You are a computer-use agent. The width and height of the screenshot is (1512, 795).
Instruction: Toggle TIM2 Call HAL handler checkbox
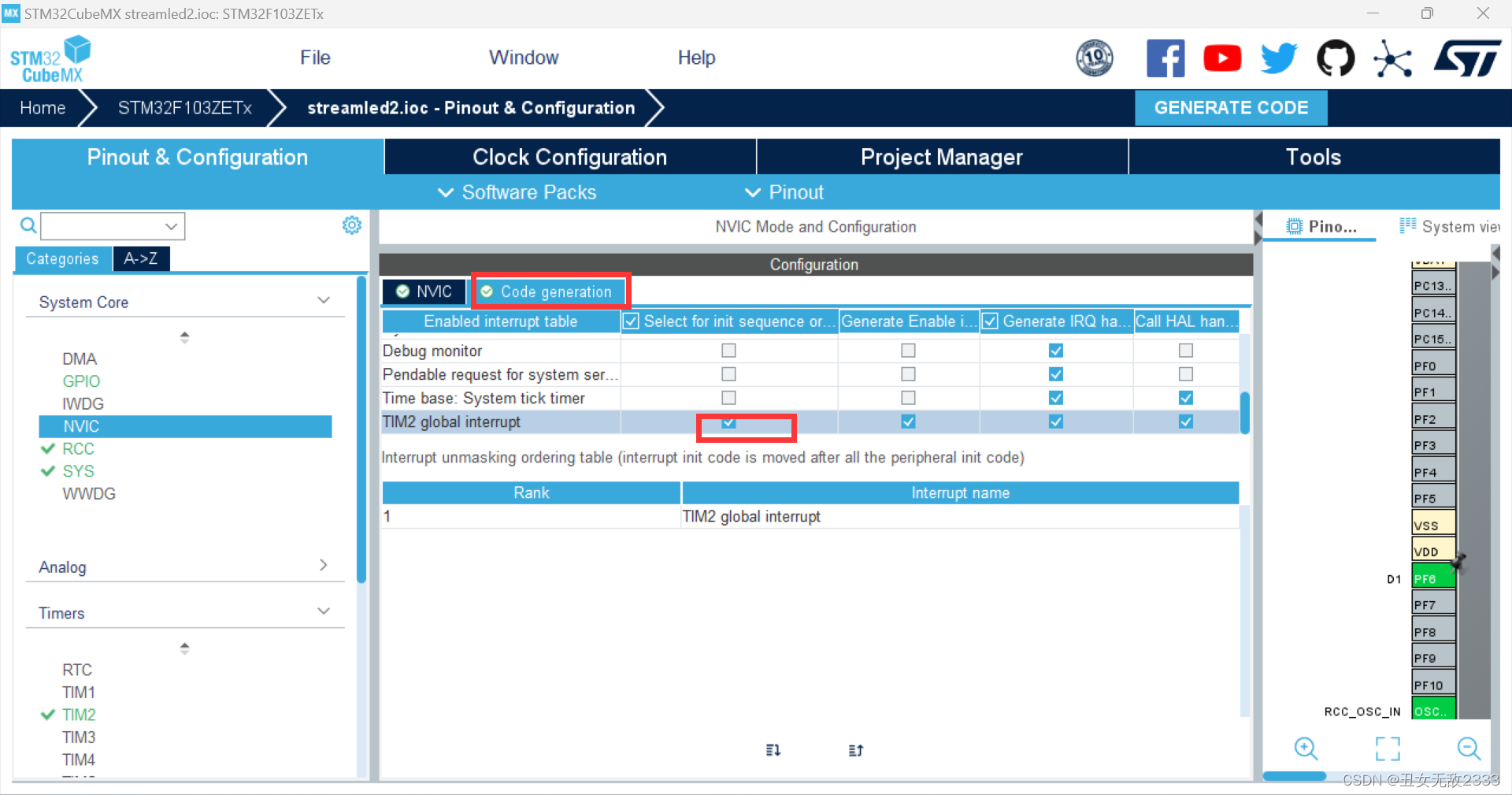click(1185, 422)
